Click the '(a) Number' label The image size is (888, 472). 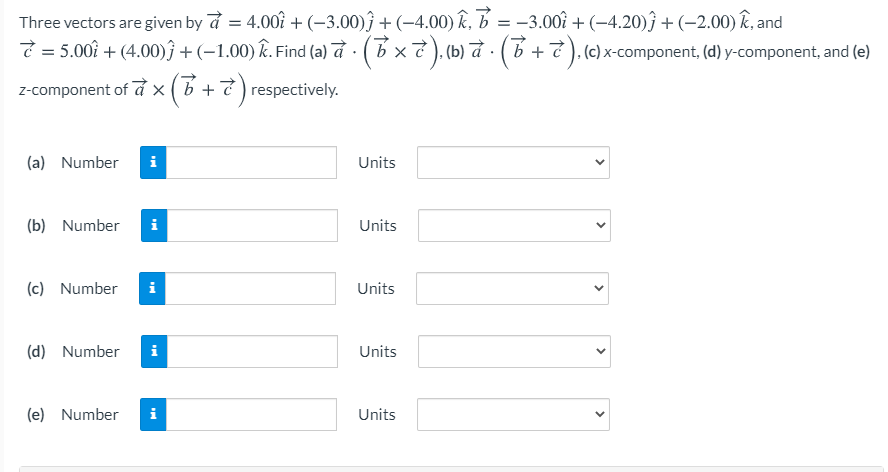coord(72,163)
